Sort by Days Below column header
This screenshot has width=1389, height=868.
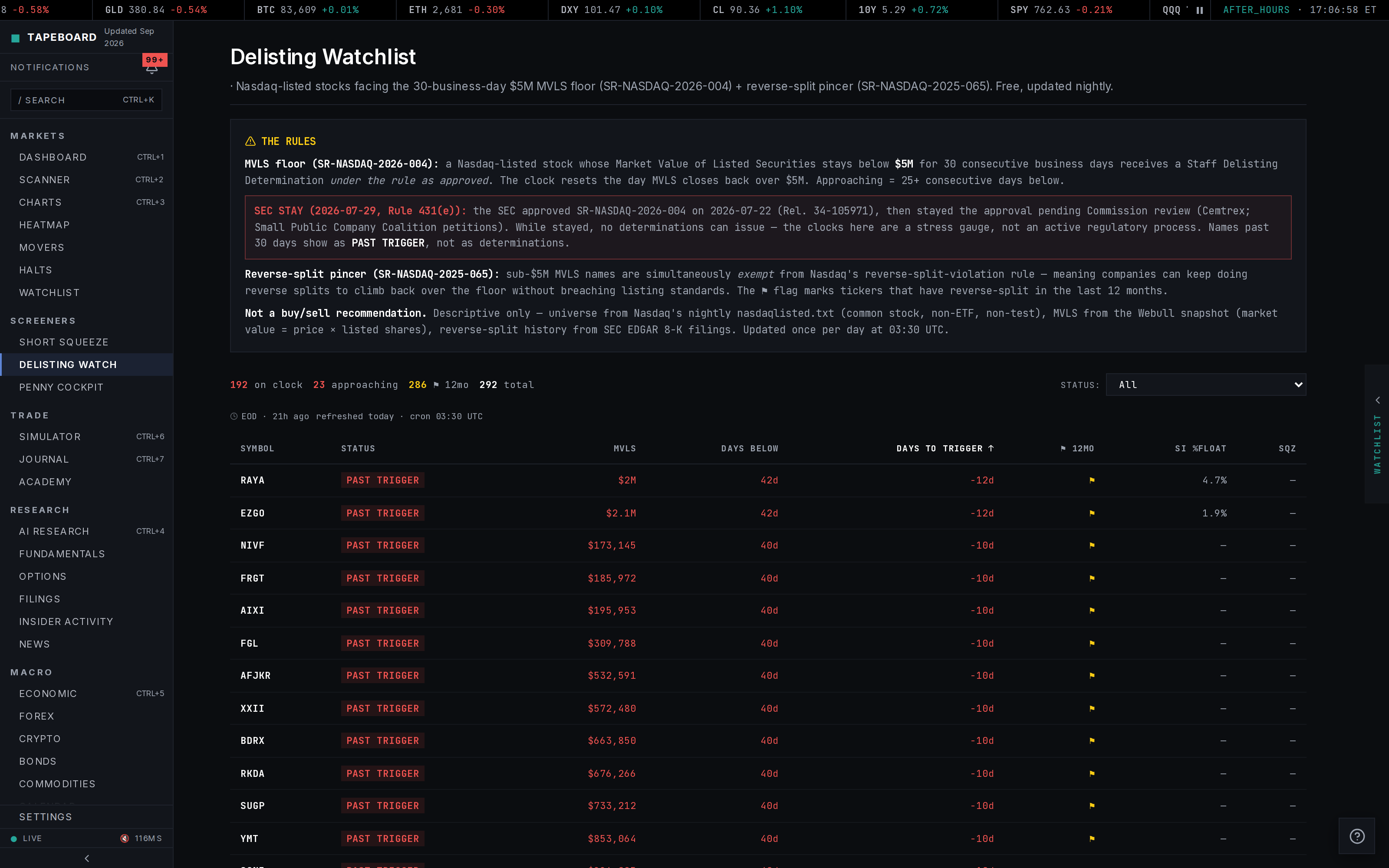pyautogui.click(x=750, y=448)
